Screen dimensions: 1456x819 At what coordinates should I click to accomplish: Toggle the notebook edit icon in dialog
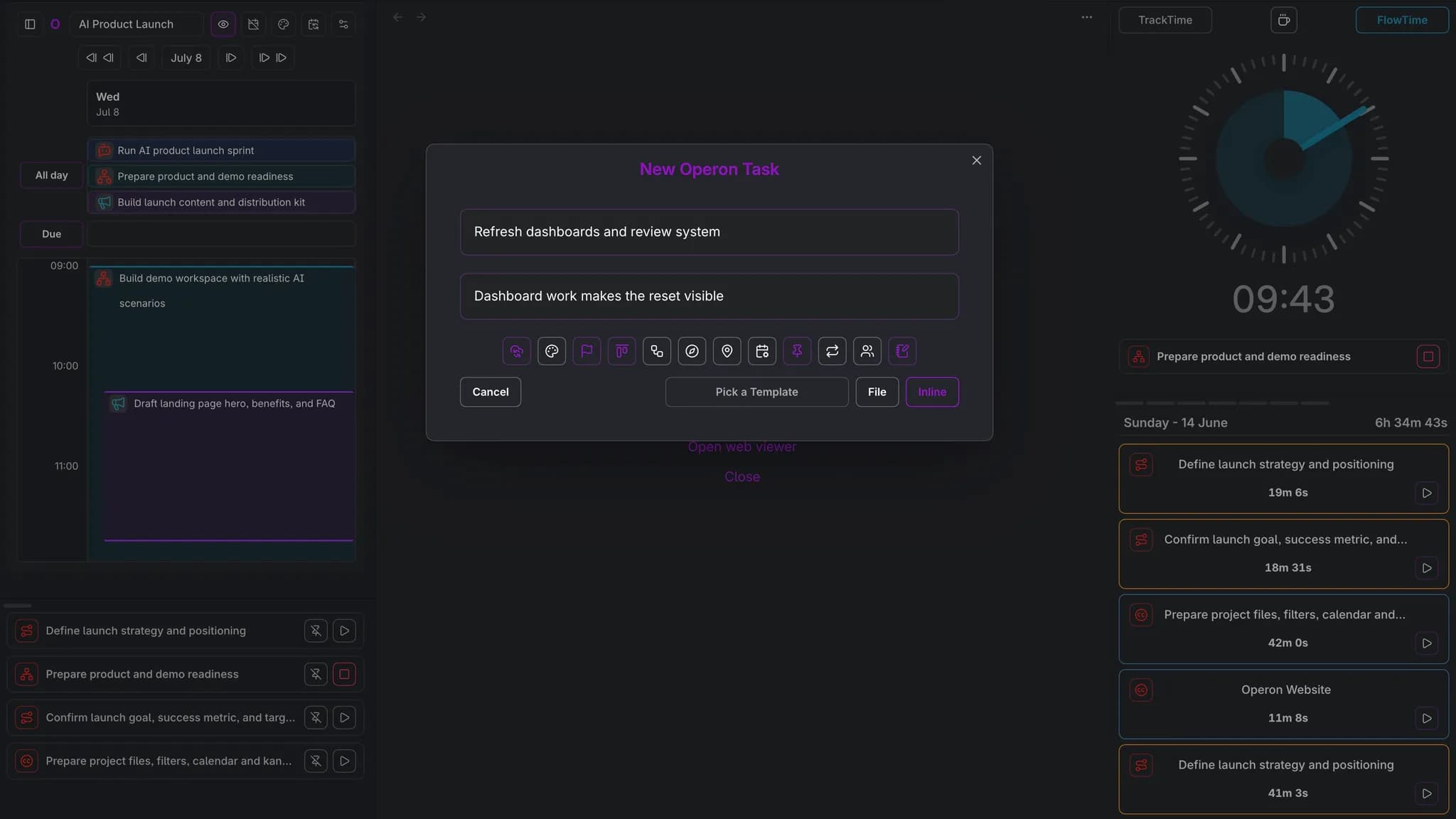click(902, 350)
